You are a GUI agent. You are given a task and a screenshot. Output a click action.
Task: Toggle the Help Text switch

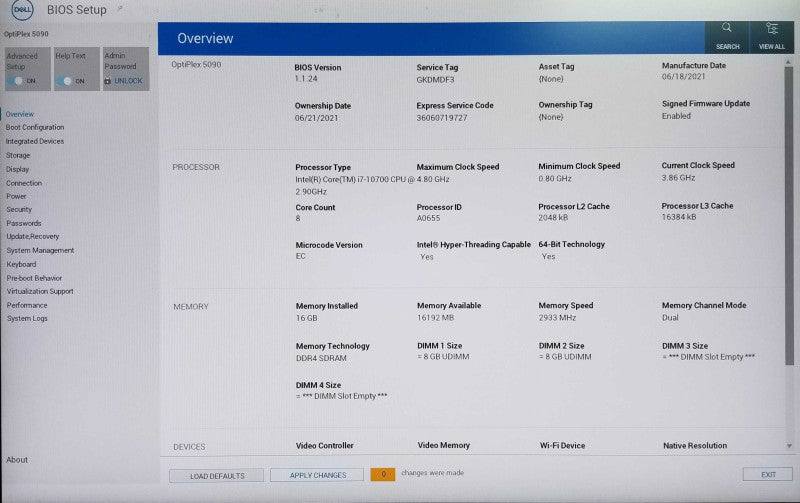point(64,81)
